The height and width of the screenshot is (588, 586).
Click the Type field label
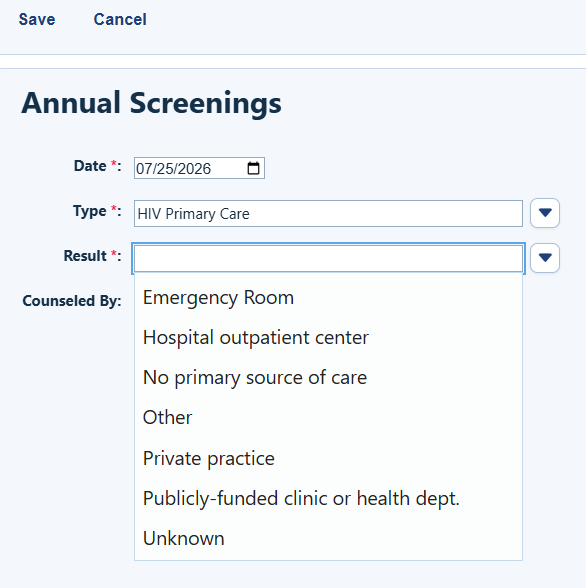click(97, 211)
